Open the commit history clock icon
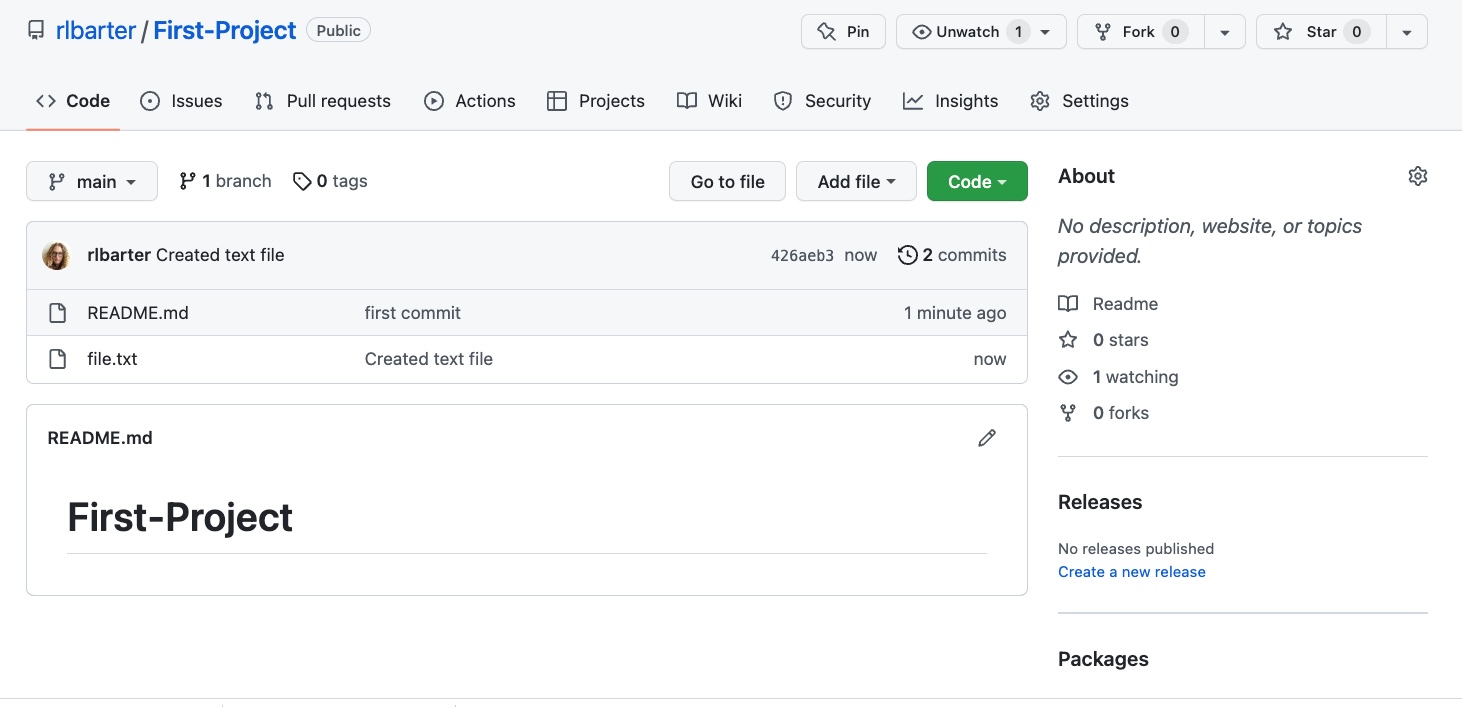Image resolution: width=1462 pixels, height=707 pixels. click(908, 255)
